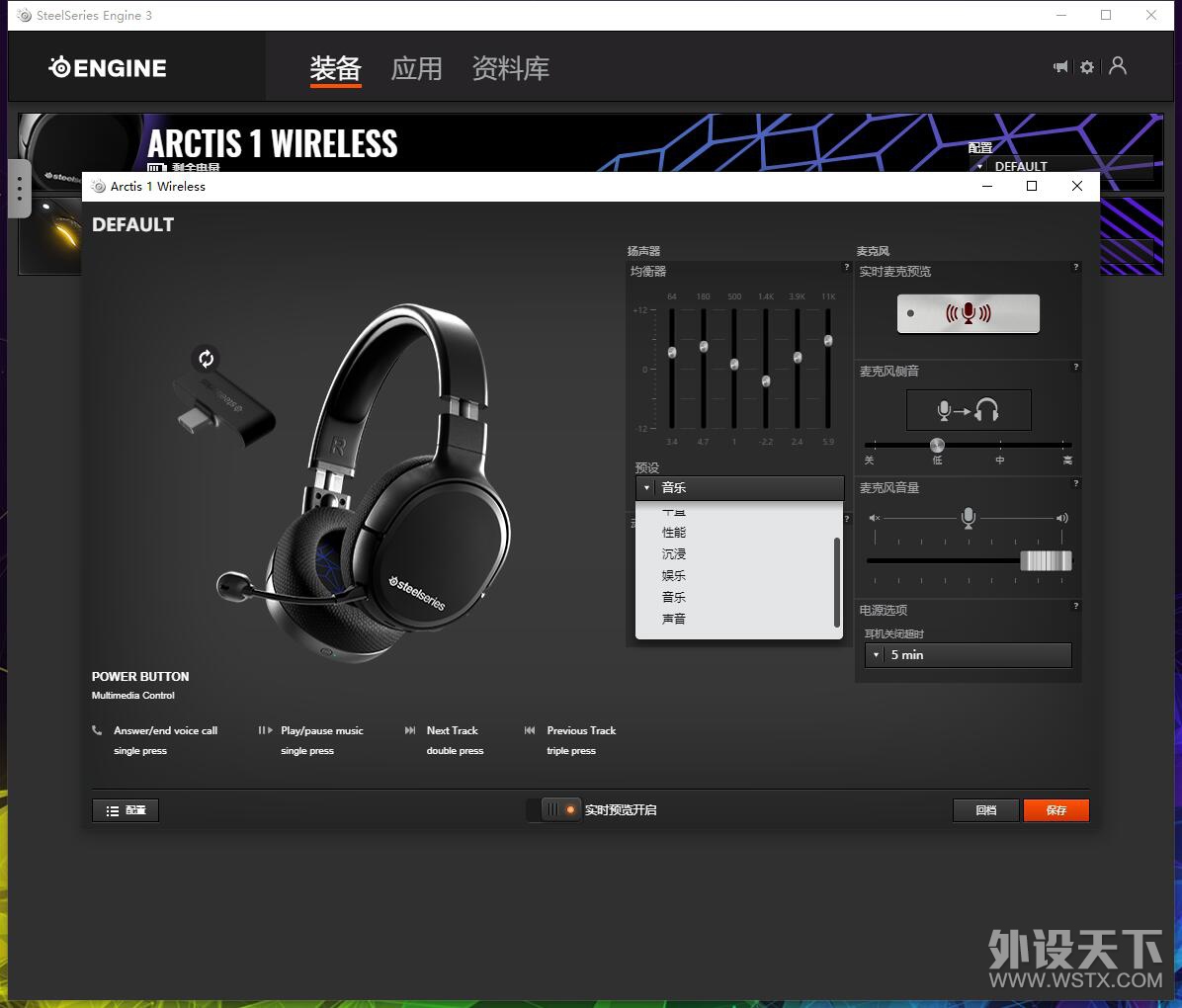The width and height of the screenshot is (1182, 1008).
Task: Click the ARCTIS 1 WIRELESS banner title
Action: (272, 143)
